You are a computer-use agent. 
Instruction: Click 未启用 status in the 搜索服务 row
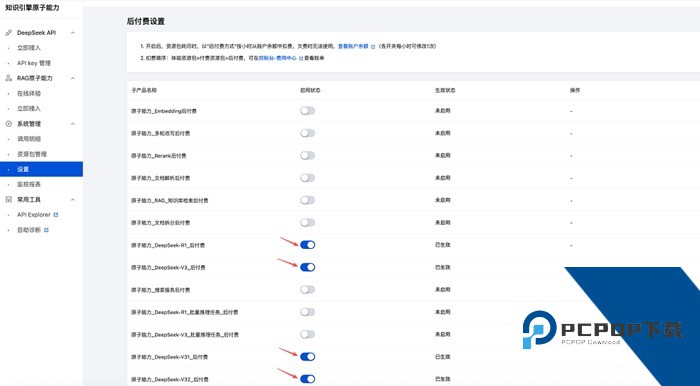443,290
